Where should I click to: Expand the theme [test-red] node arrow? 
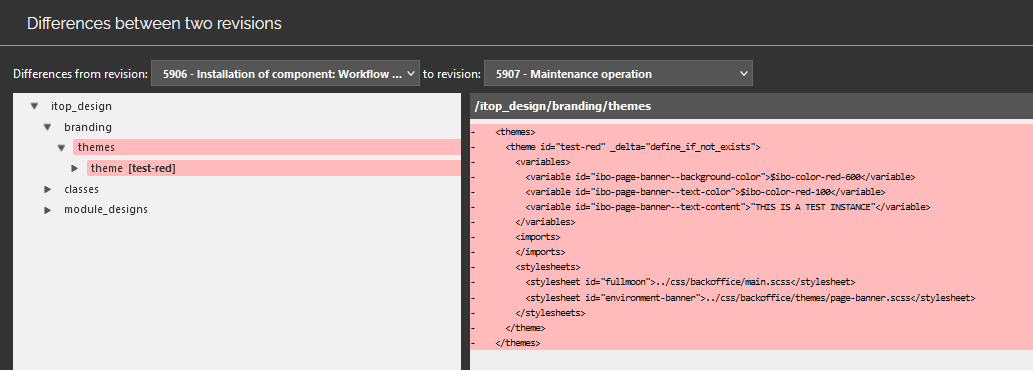(74, 169)
